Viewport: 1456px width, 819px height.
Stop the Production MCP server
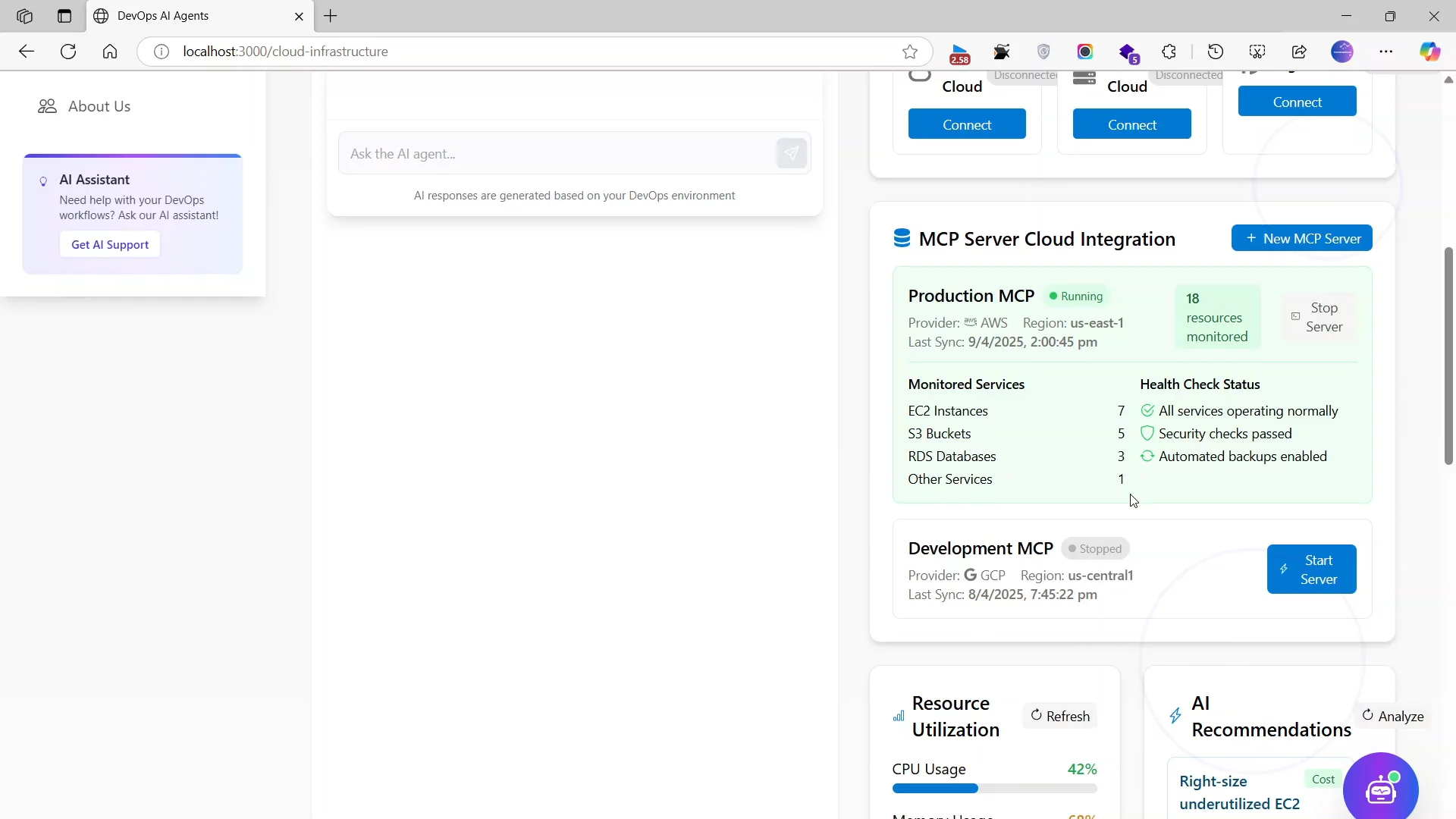coord(1318,317)
